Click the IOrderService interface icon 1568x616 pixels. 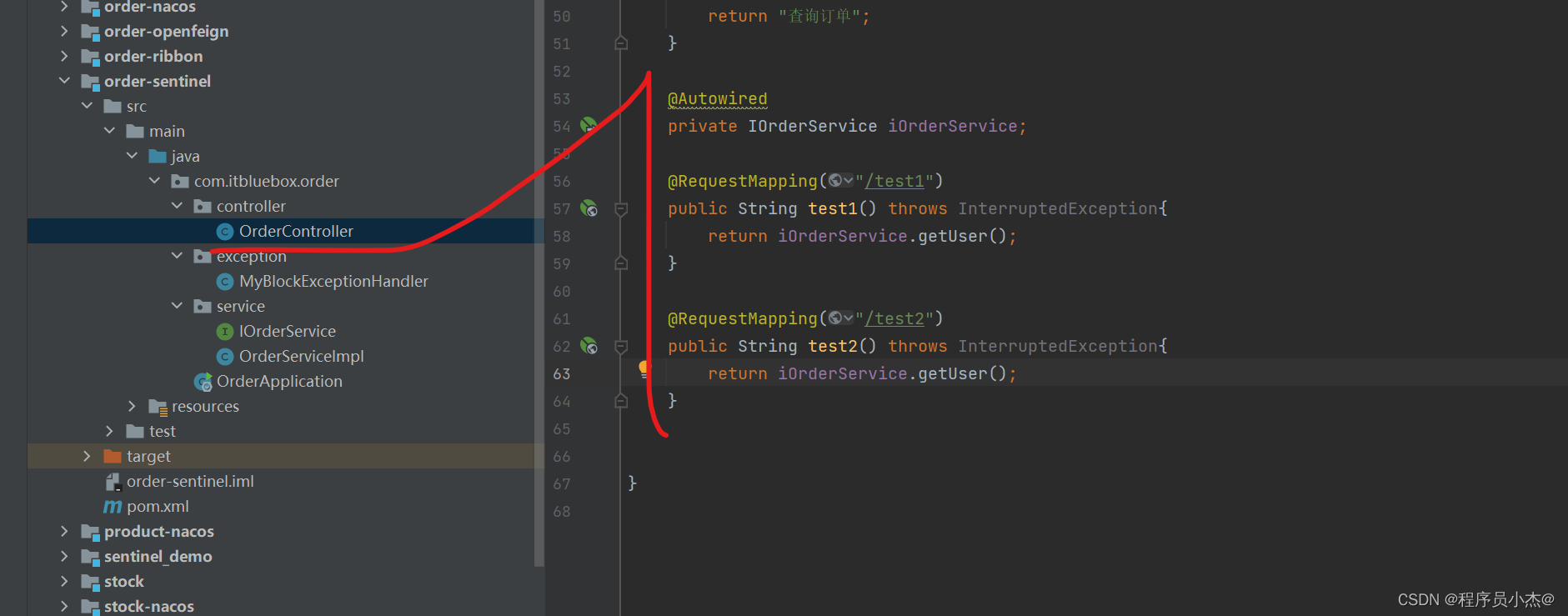[x=224, y=332]
